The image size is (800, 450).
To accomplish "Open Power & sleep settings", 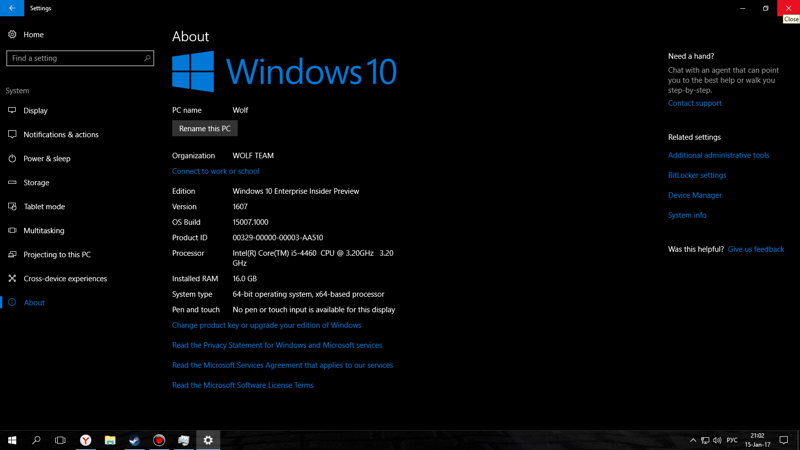I will pos(47,158).
